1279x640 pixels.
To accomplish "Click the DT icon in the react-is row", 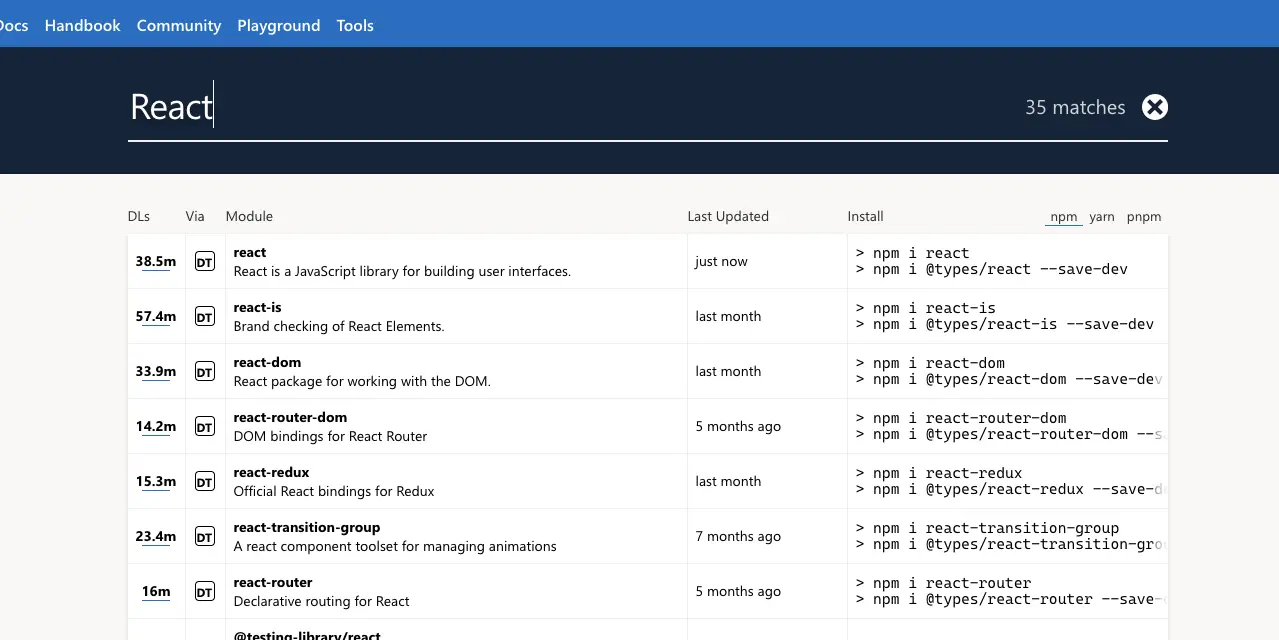I will [x=204, y=317].
